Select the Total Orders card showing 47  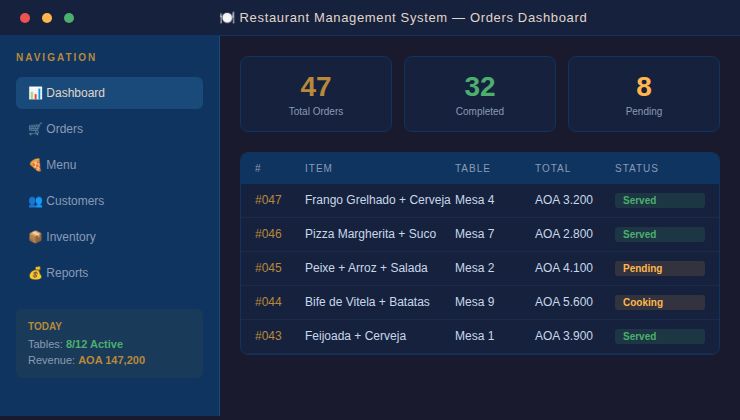coord(316,94)
